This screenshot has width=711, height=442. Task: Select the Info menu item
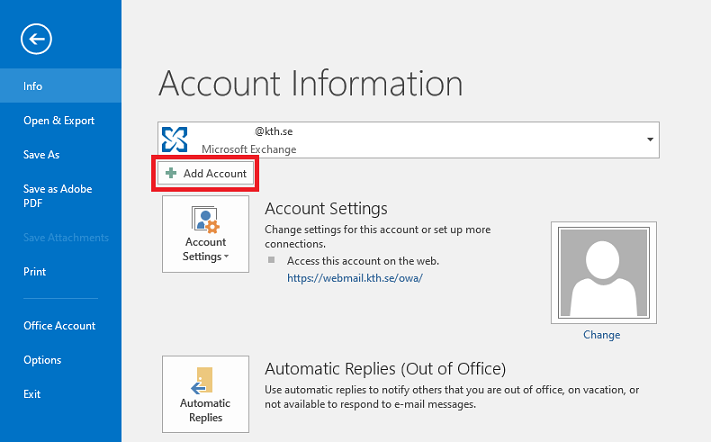[33, 86]
